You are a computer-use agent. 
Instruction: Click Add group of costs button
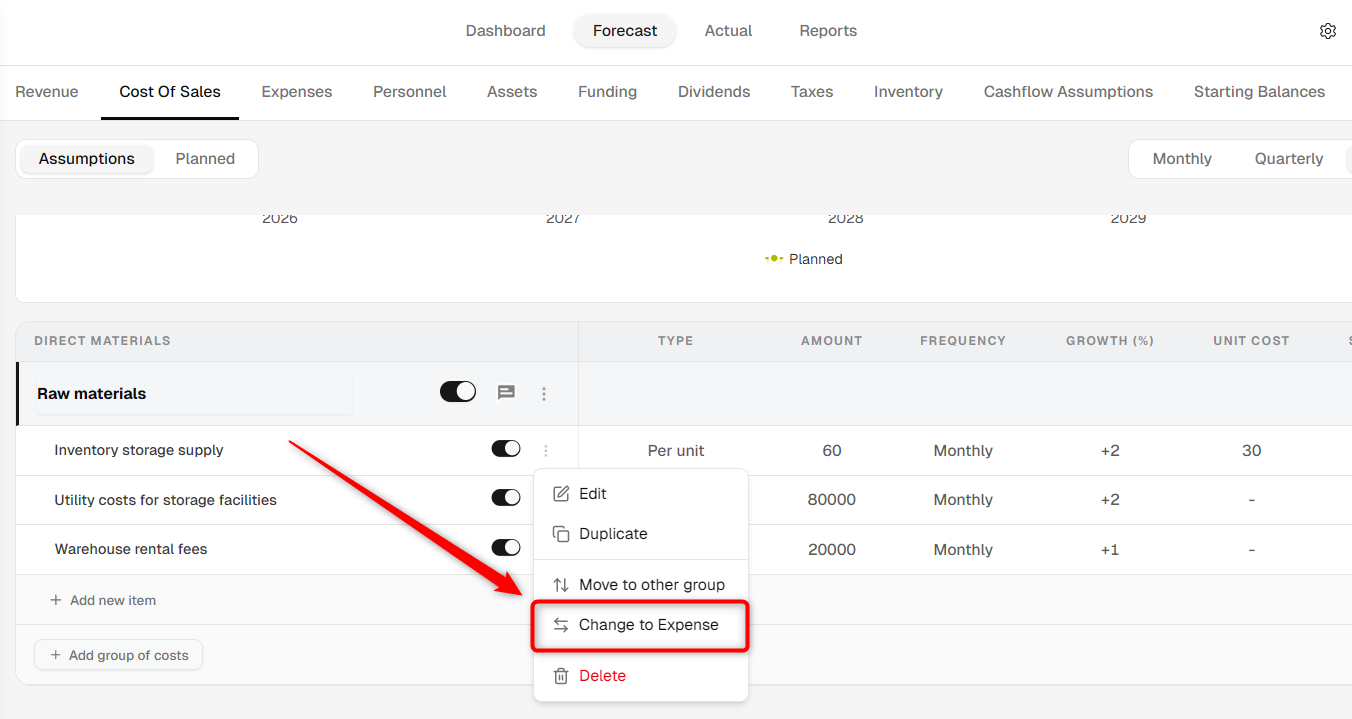pyautogui.click(x=119, y=655)
